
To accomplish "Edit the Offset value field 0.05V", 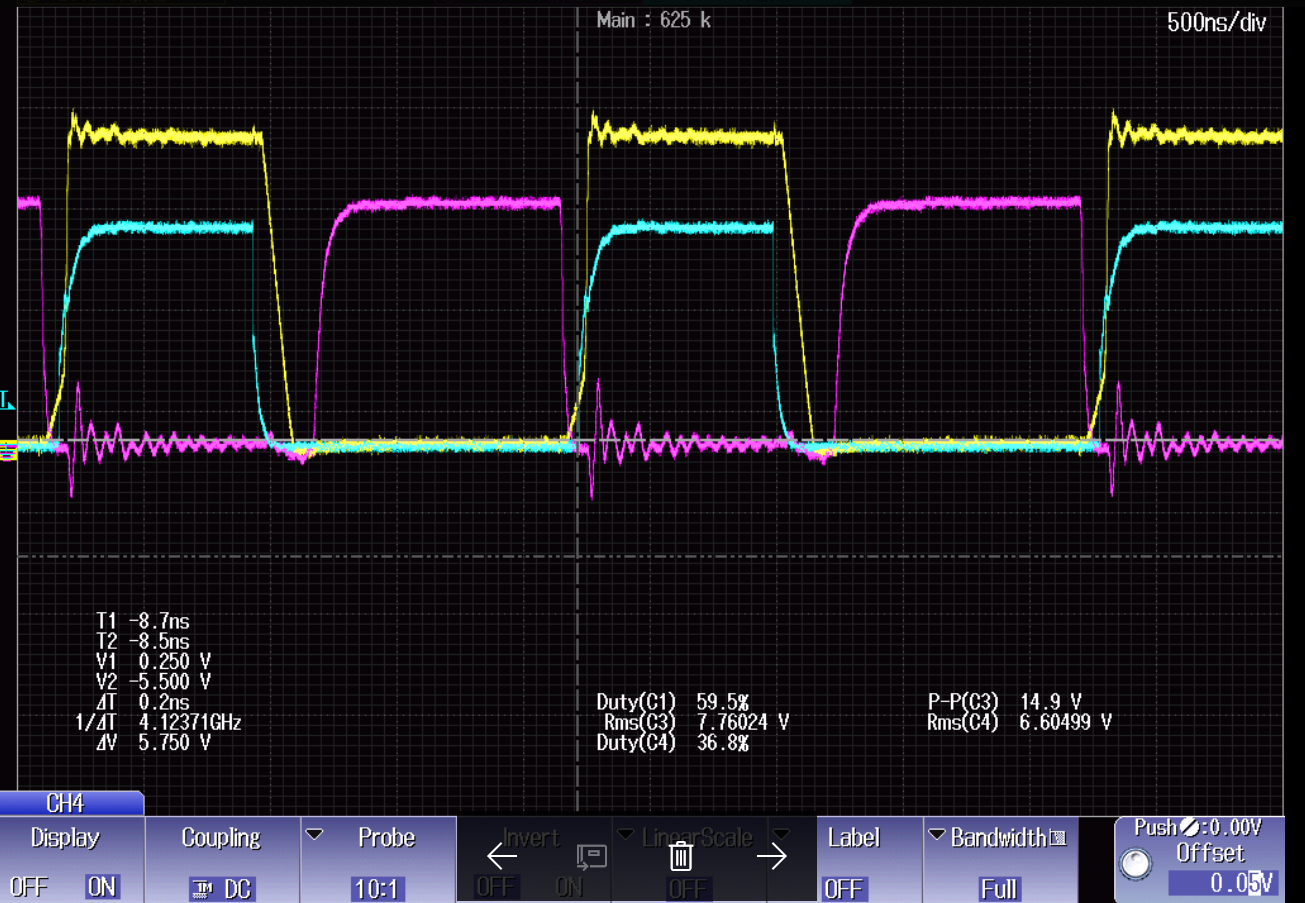I will coord(1224,883).
